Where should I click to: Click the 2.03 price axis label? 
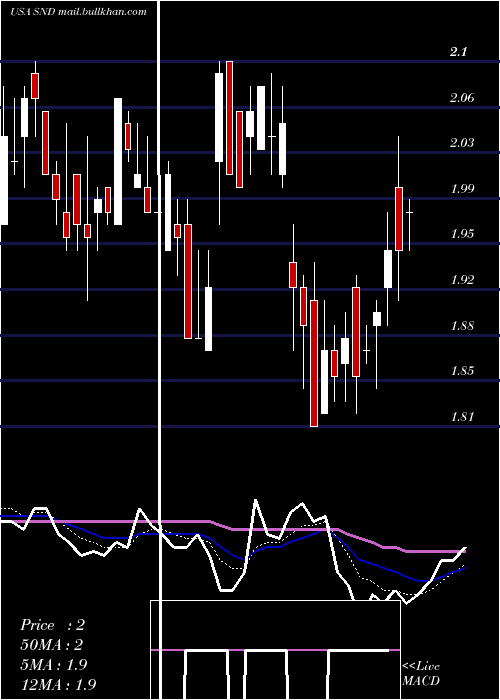[462, 143]
